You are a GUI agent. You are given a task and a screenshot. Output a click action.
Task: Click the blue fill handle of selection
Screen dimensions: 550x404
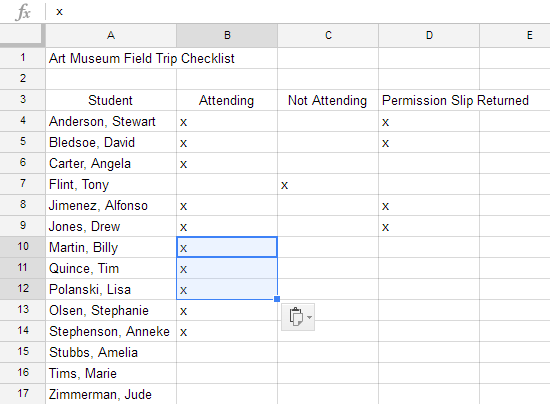pos(277,299)
